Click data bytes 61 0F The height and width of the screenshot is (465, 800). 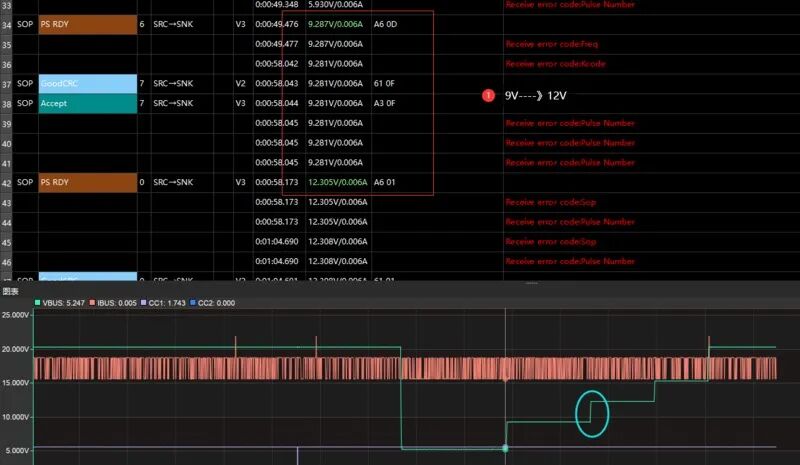tap(384, 83)
